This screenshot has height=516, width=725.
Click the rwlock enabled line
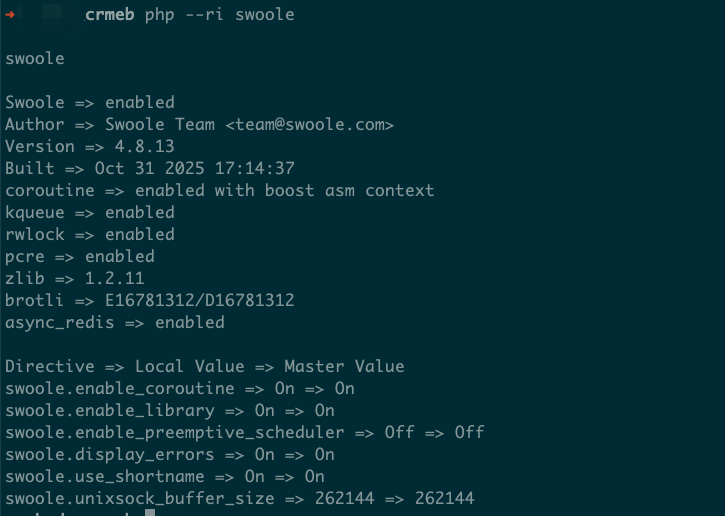(90, 234)
